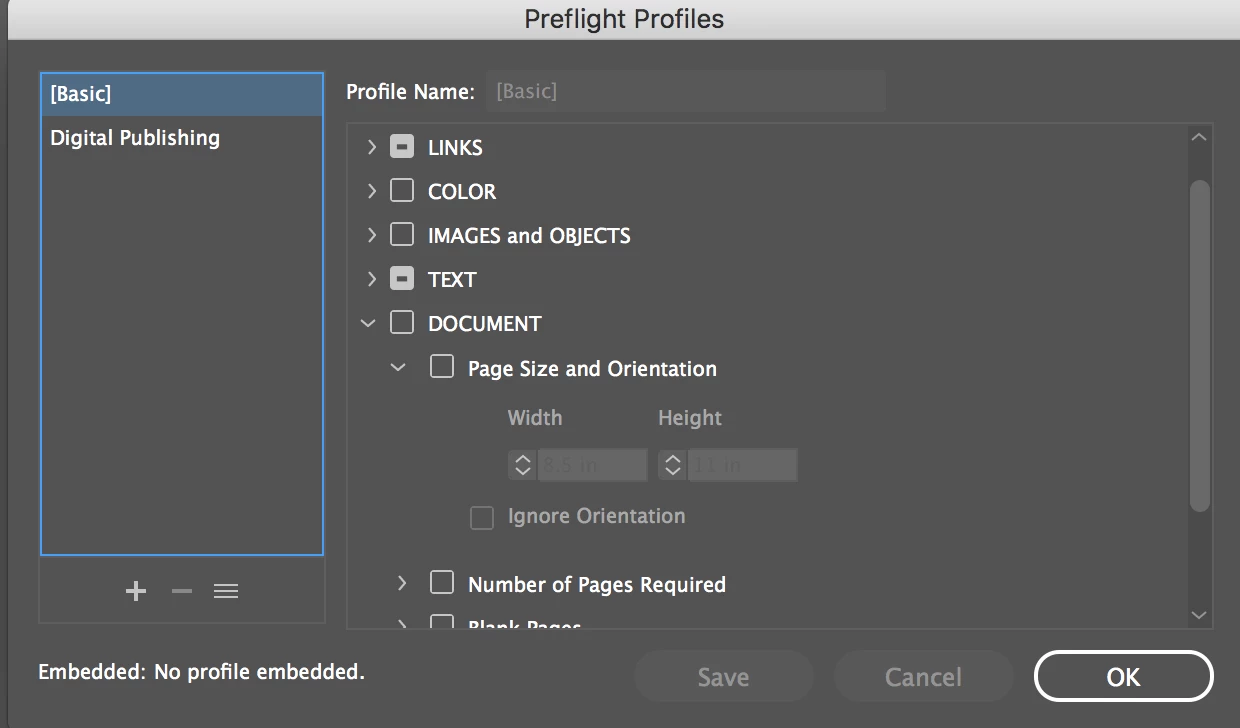Screen dimensions: 1240x728
Task: Expand the COLOR category
Action: [371, 191]
